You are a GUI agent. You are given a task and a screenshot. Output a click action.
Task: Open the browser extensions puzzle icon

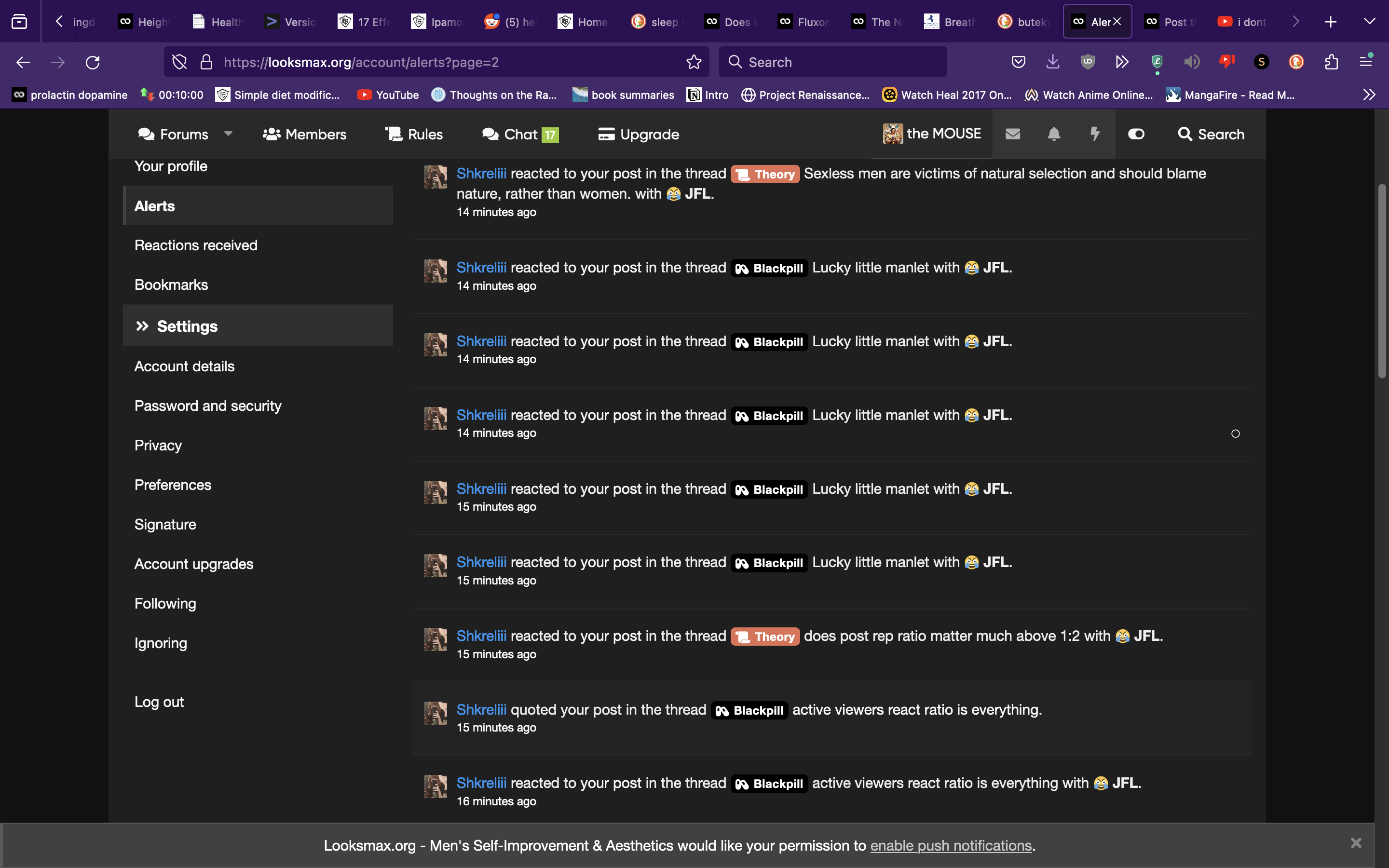[1332, 62]
